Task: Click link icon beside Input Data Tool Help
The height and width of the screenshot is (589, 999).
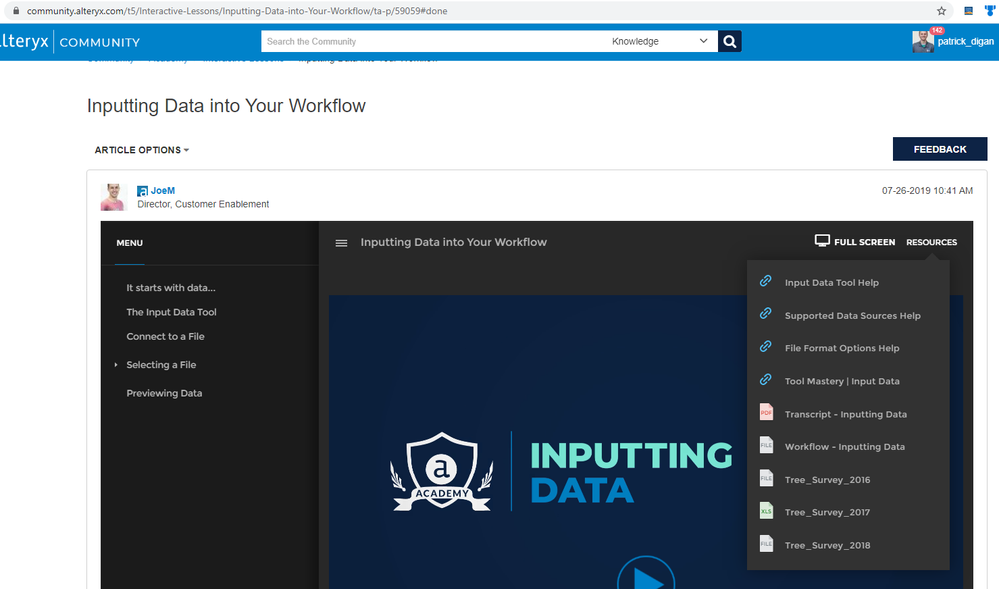Action: click(x=766, y=281)
